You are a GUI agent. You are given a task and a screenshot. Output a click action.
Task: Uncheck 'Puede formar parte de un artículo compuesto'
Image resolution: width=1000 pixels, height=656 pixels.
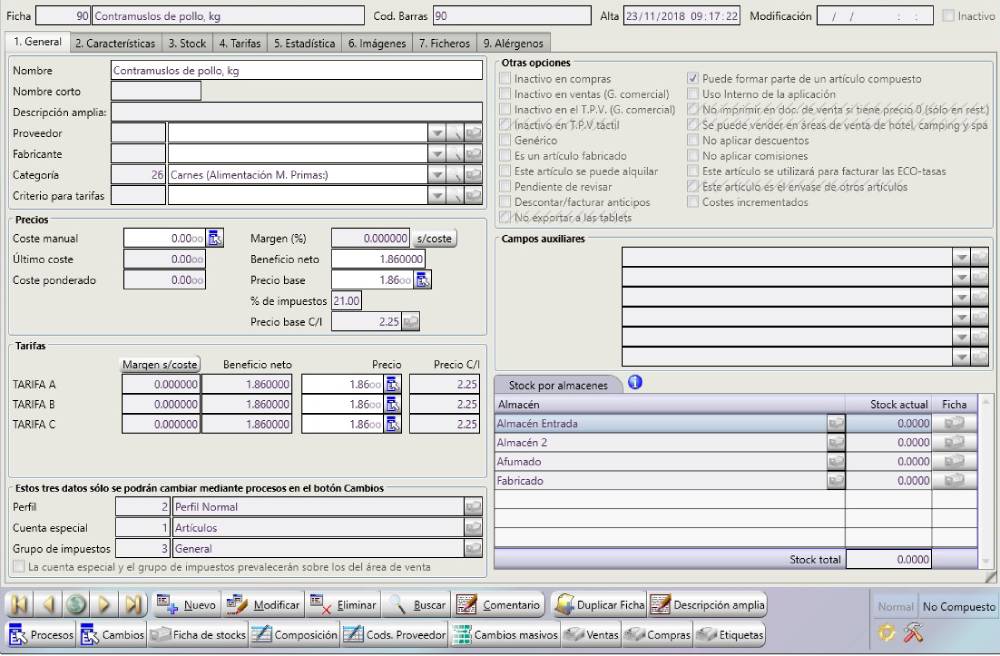click(693, 78)
